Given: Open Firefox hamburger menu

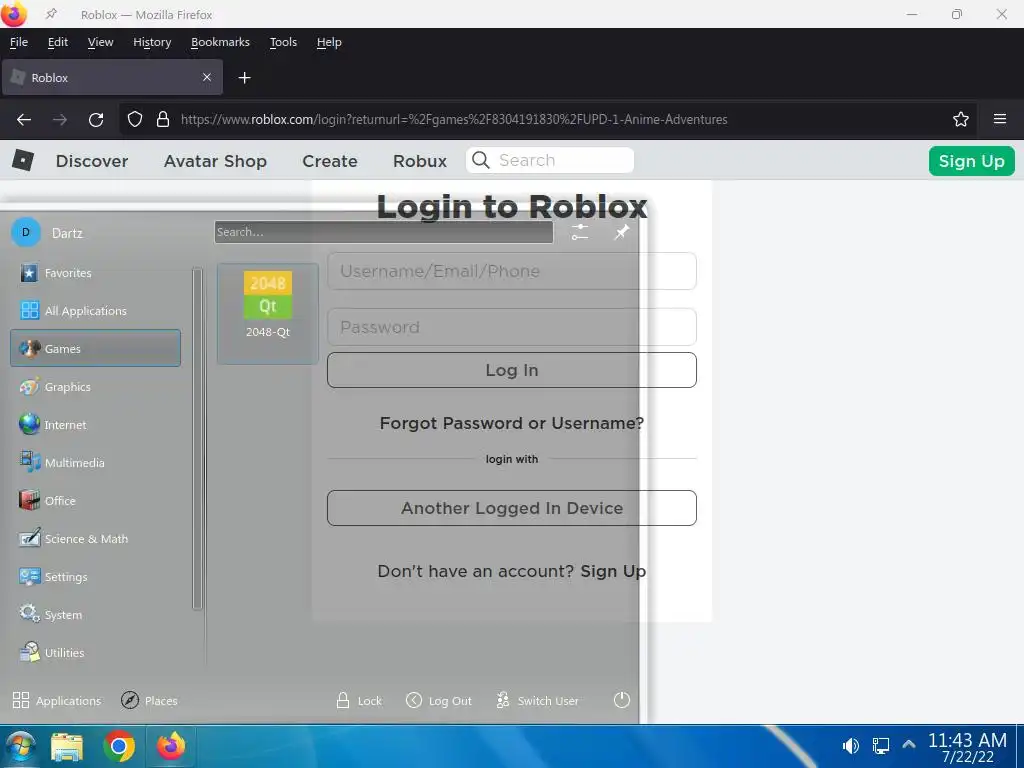Looking at the screenshot, I should (x=1000, y=119).
